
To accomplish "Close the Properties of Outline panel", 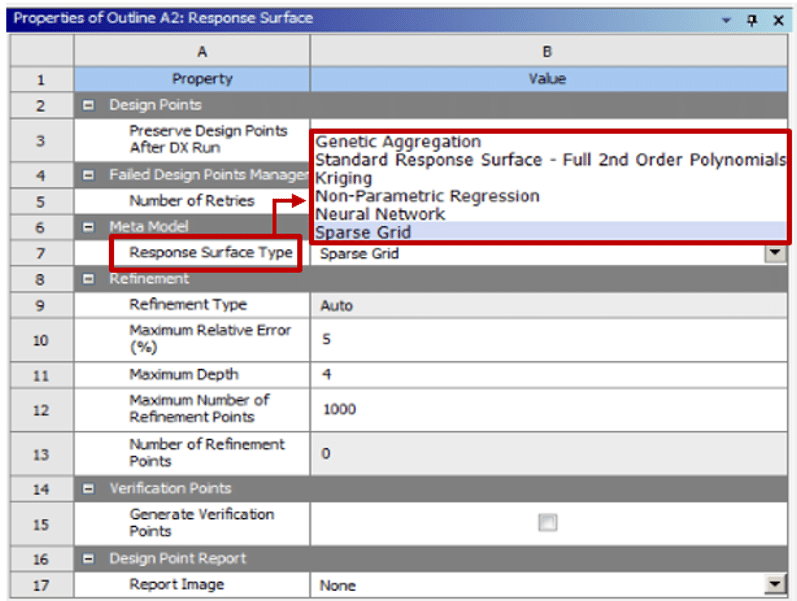I will [778, 19].
